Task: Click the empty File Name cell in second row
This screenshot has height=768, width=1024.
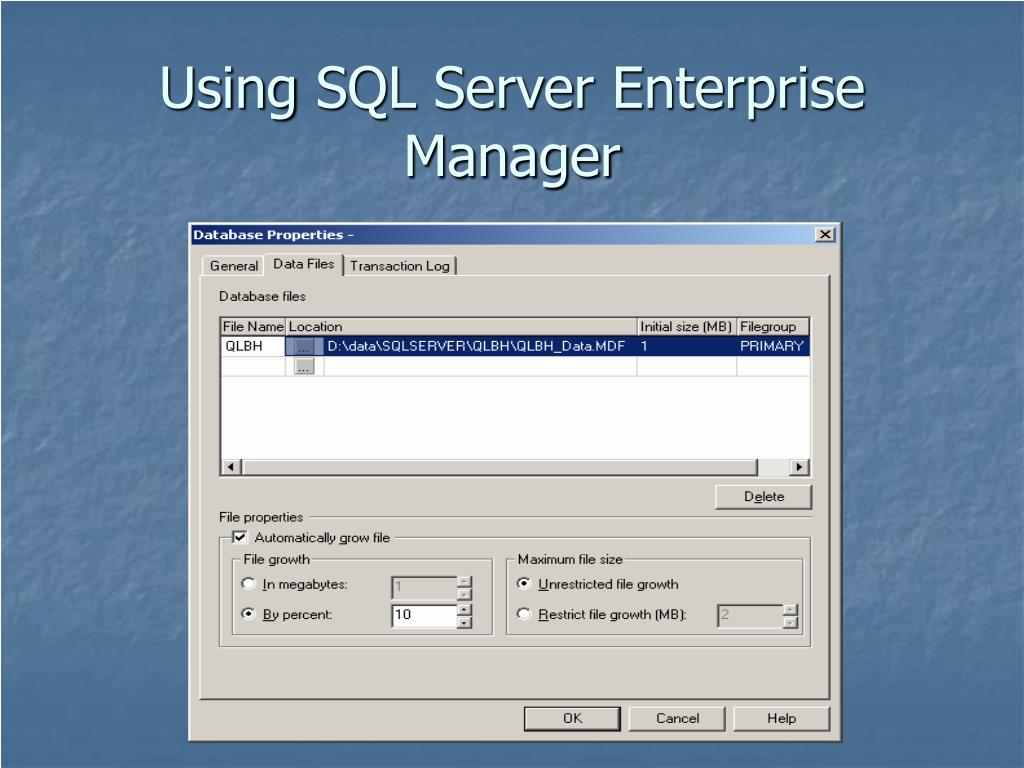Action: (253, 366)
